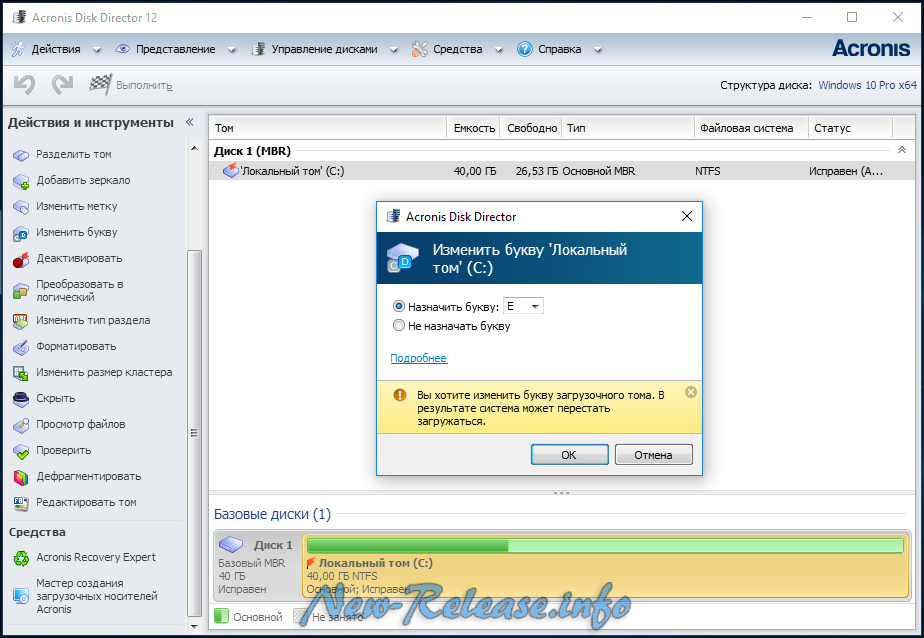Screen dimensions: 924x638
Task: Click the Redo arrow in the toolbar
Action: [62, 85]
